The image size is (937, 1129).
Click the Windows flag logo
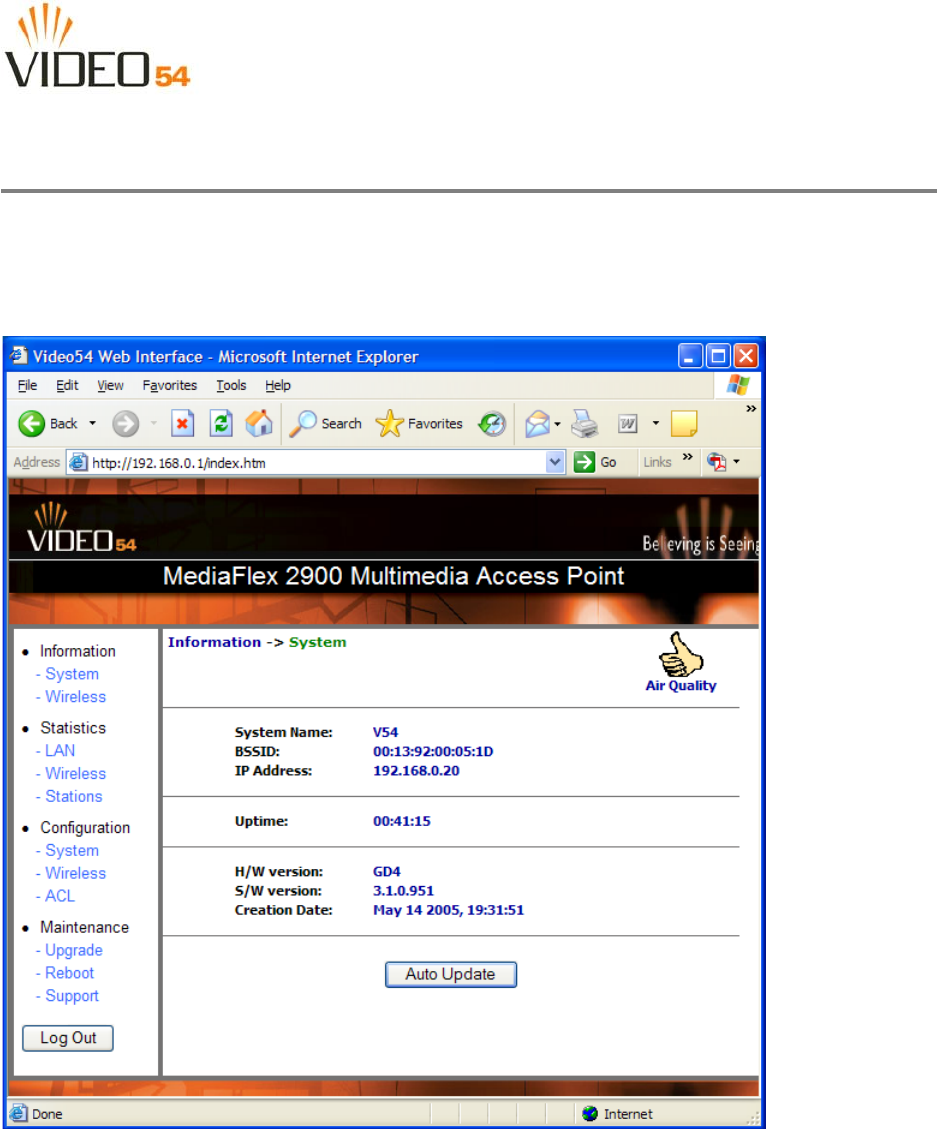(x=738, y=384)
